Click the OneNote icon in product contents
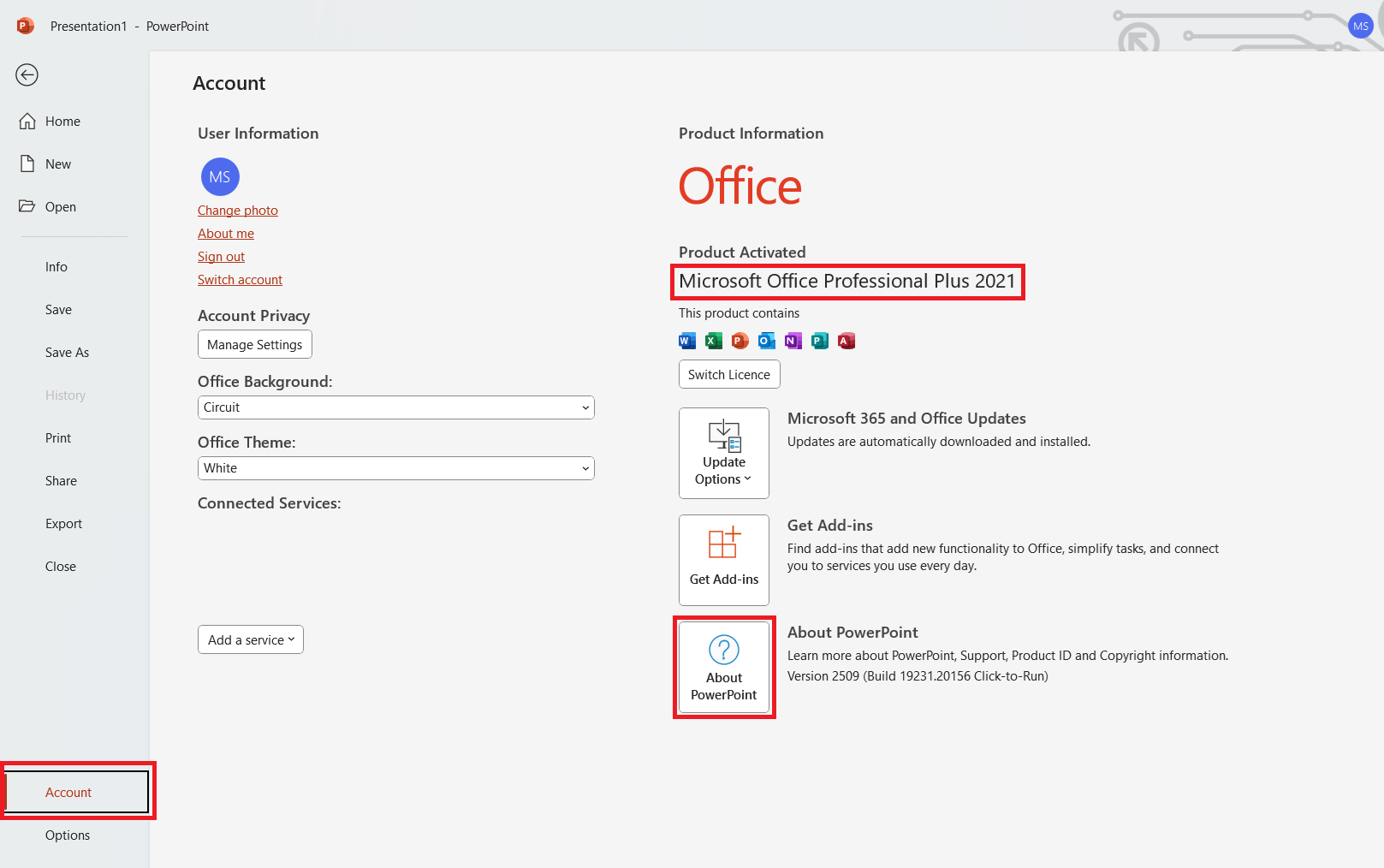The width and height of the screenshot is (1384, 868). click(x=793, y=340)
